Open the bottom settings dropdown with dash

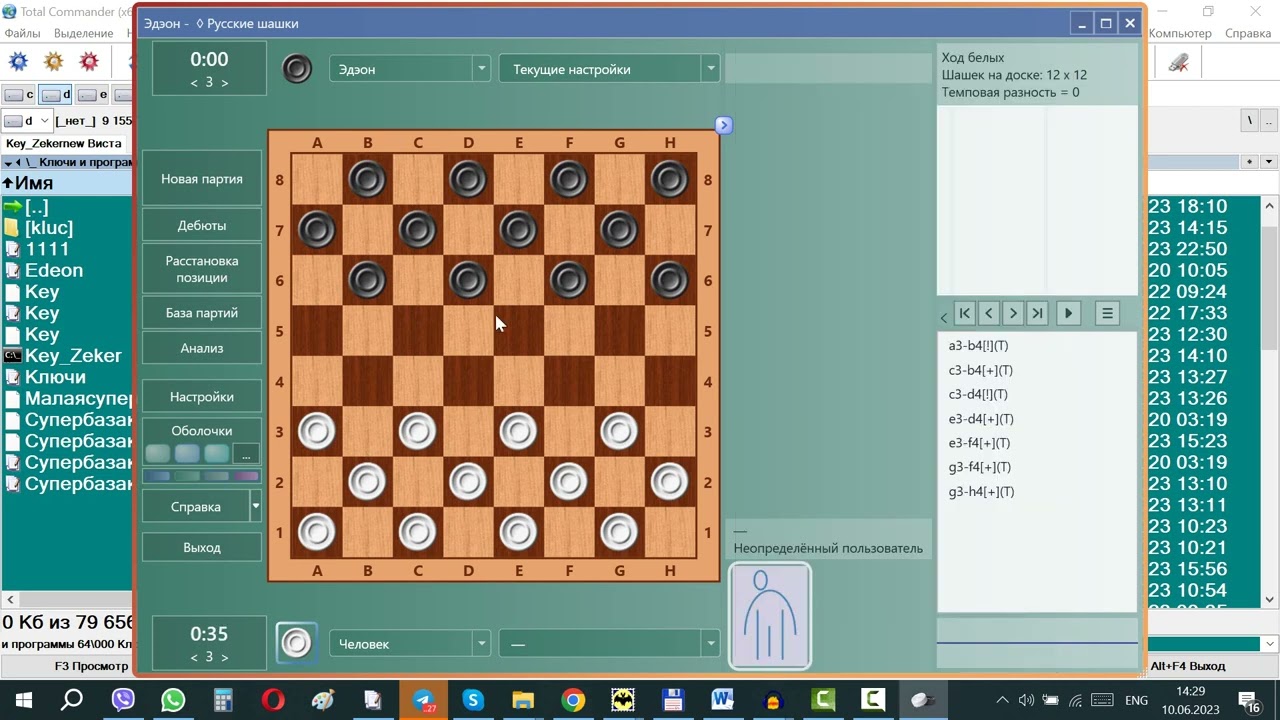(x=710, y=643)
